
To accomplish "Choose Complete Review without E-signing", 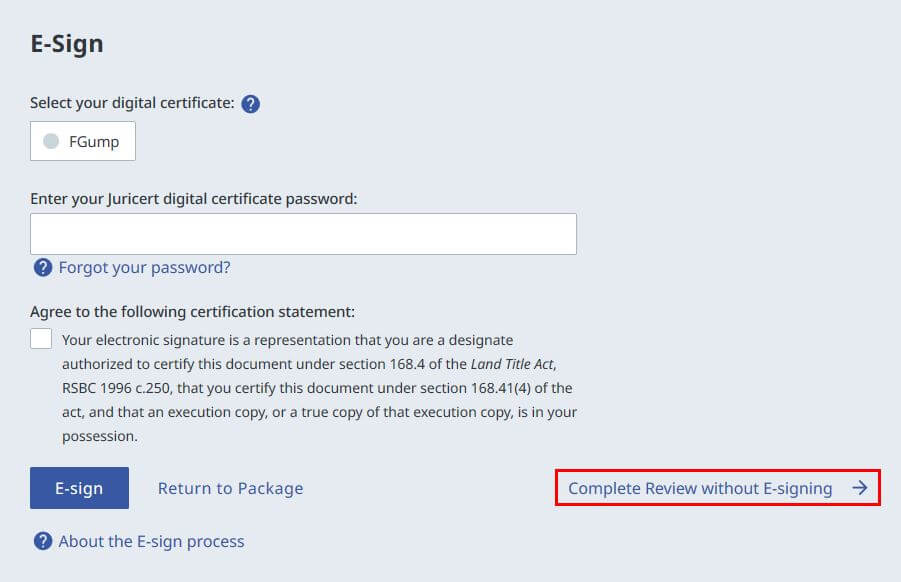I will point(718,488).
